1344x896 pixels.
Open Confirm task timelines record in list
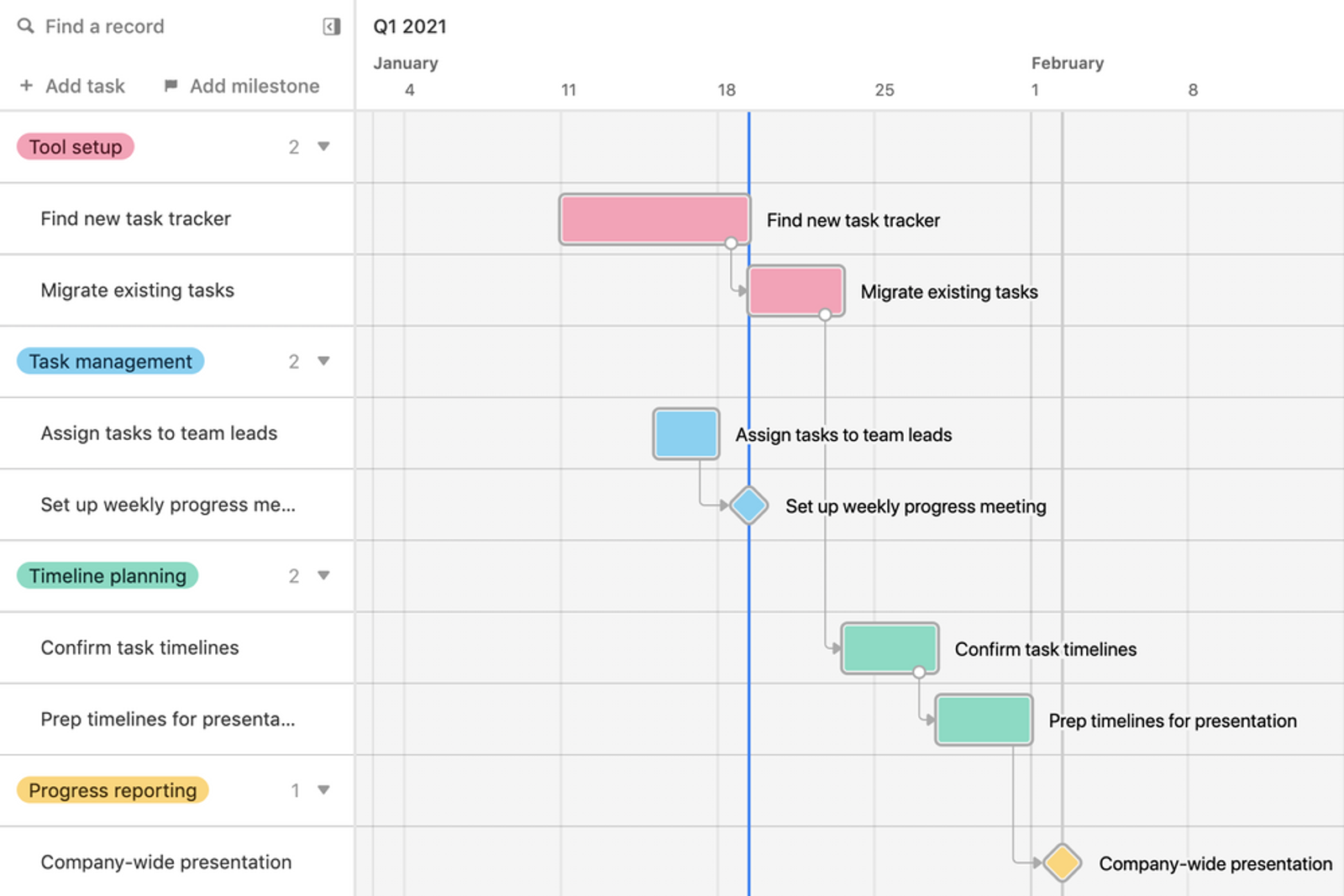pos(139,647)
